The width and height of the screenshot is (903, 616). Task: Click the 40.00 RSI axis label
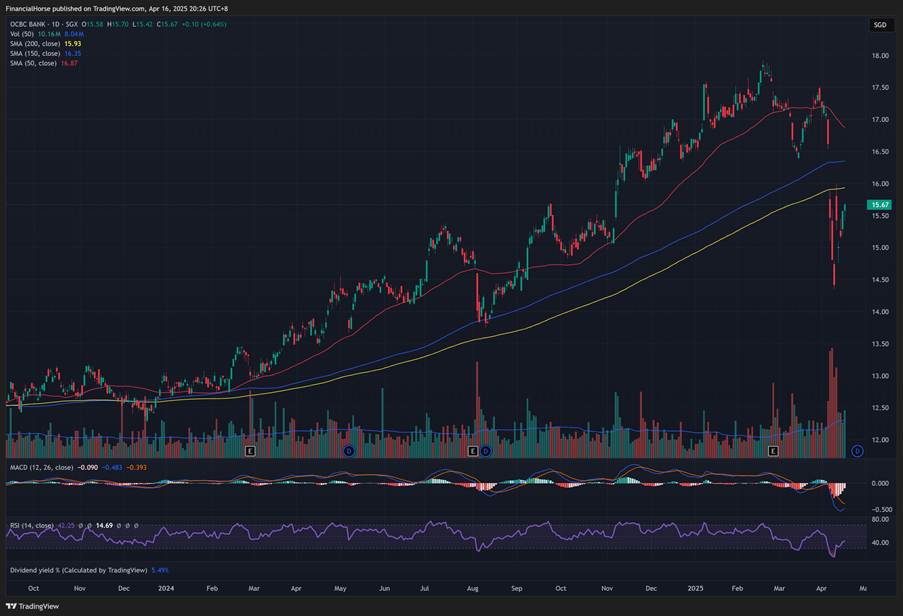tap(879, 542)
